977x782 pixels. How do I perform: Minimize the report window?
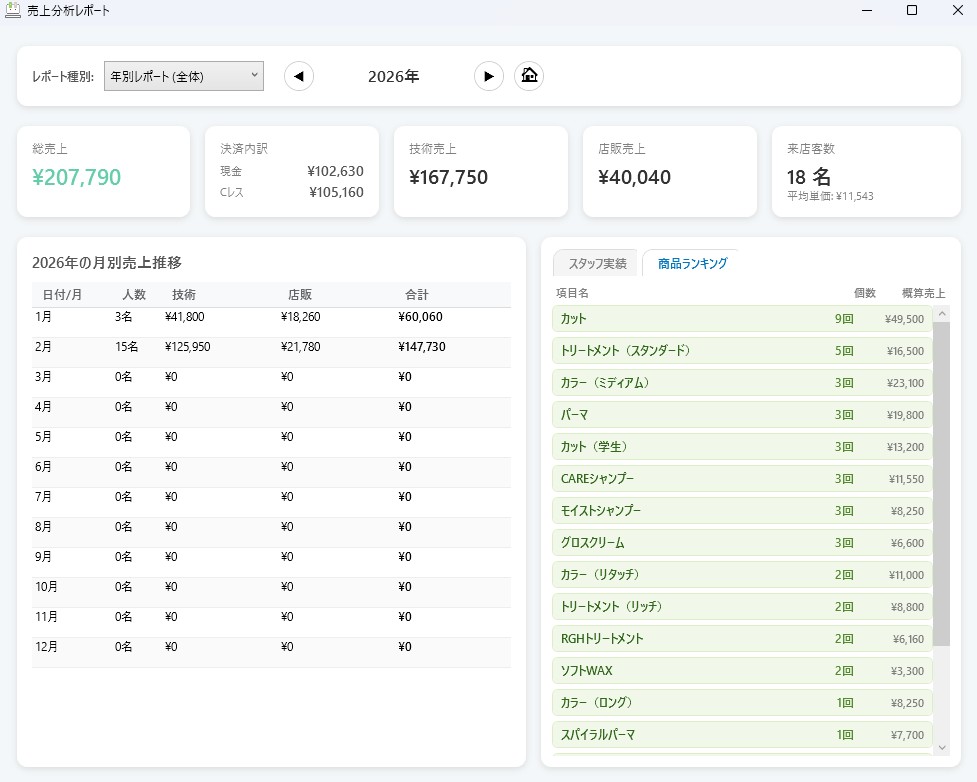[864, 11]
